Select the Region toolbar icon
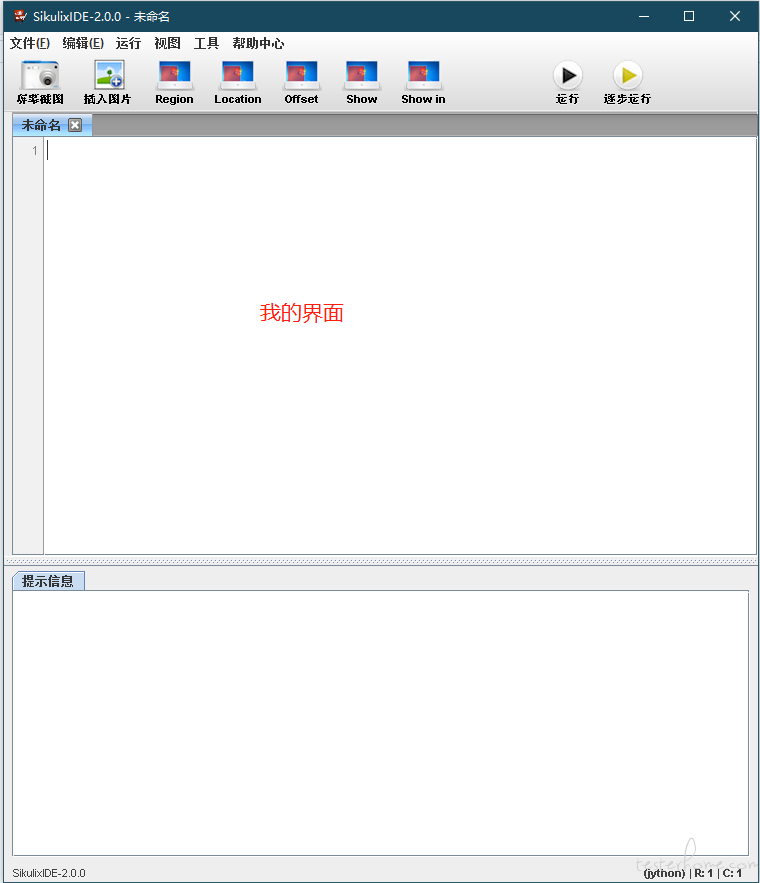This screenshot has width=760, height=883. 175,75
